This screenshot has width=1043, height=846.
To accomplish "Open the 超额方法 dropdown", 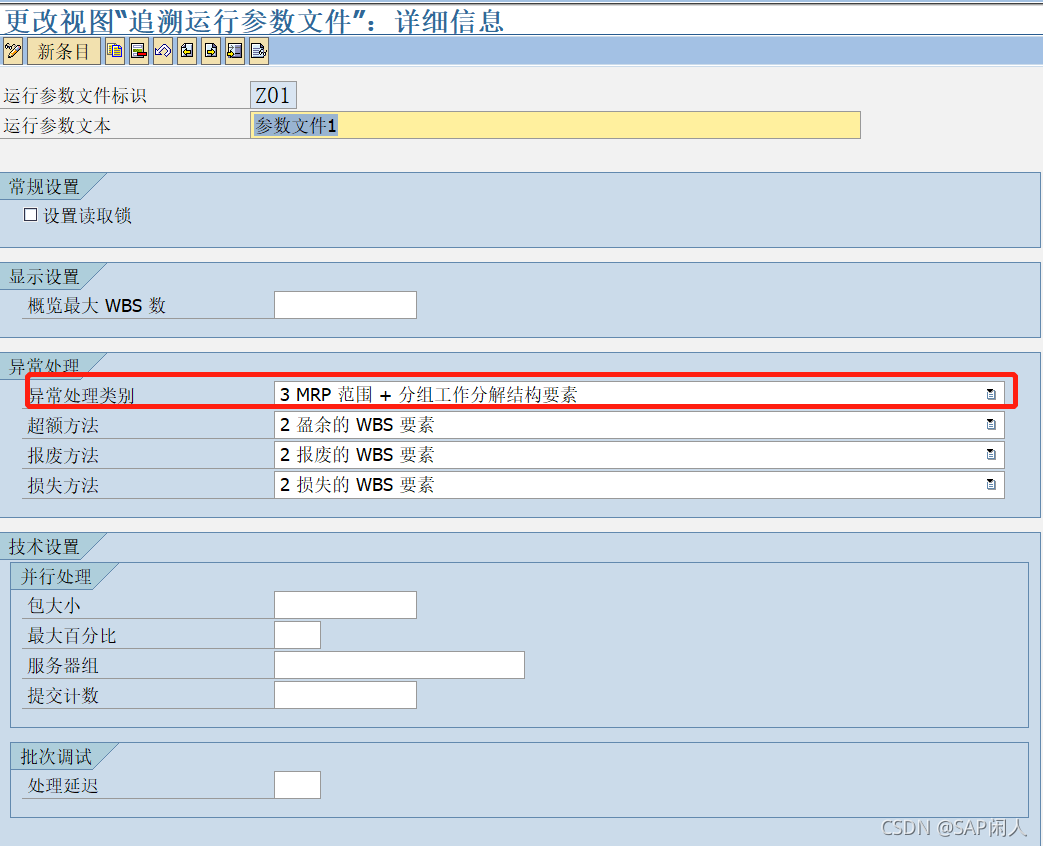I will click(990, 424).
